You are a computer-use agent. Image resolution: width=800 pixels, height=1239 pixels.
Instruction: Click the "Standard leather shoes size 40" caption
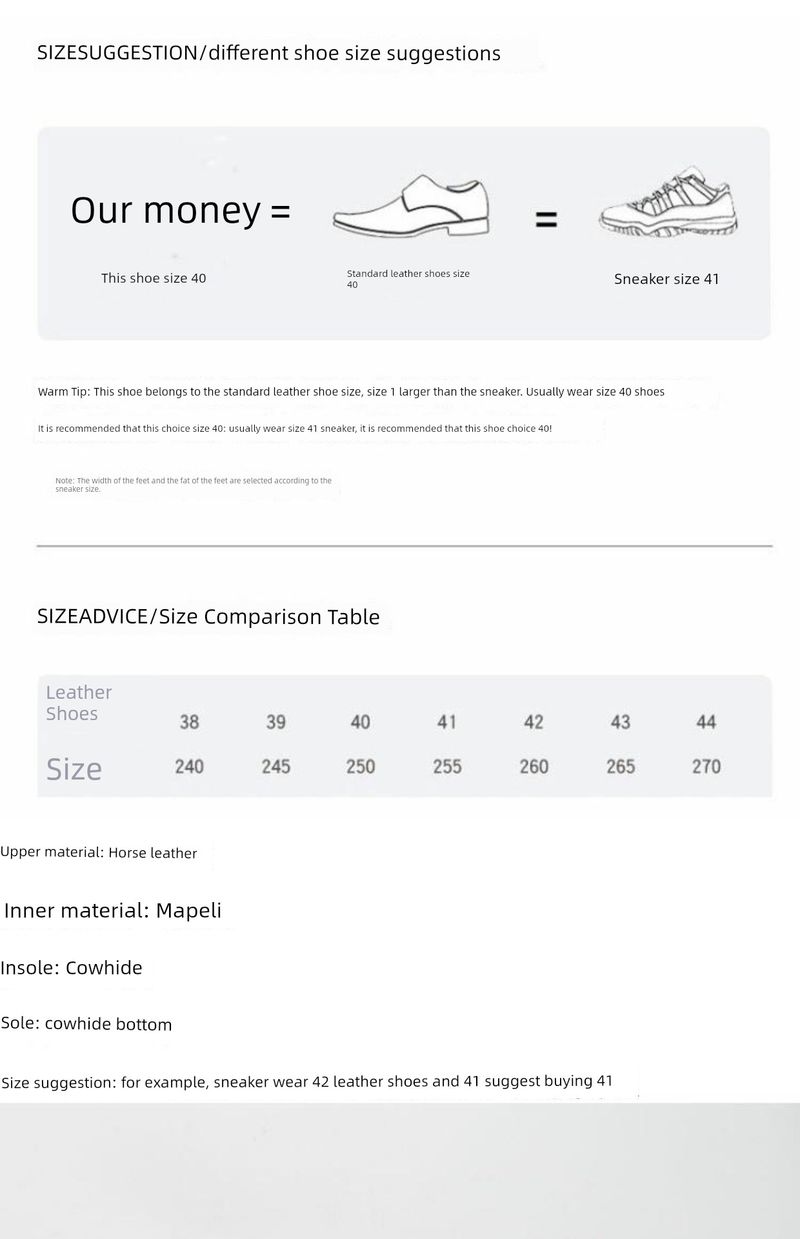coord(408,279)
